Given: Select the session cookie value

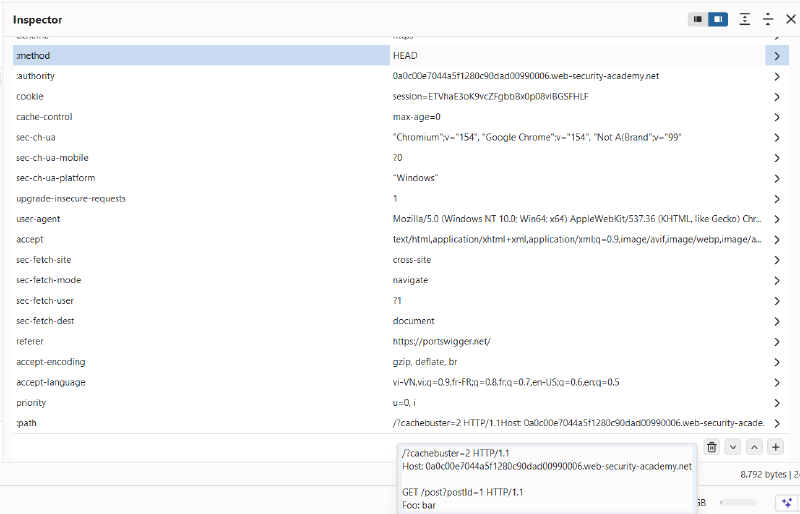Looking at the screenshot, I should click(490, 96).
